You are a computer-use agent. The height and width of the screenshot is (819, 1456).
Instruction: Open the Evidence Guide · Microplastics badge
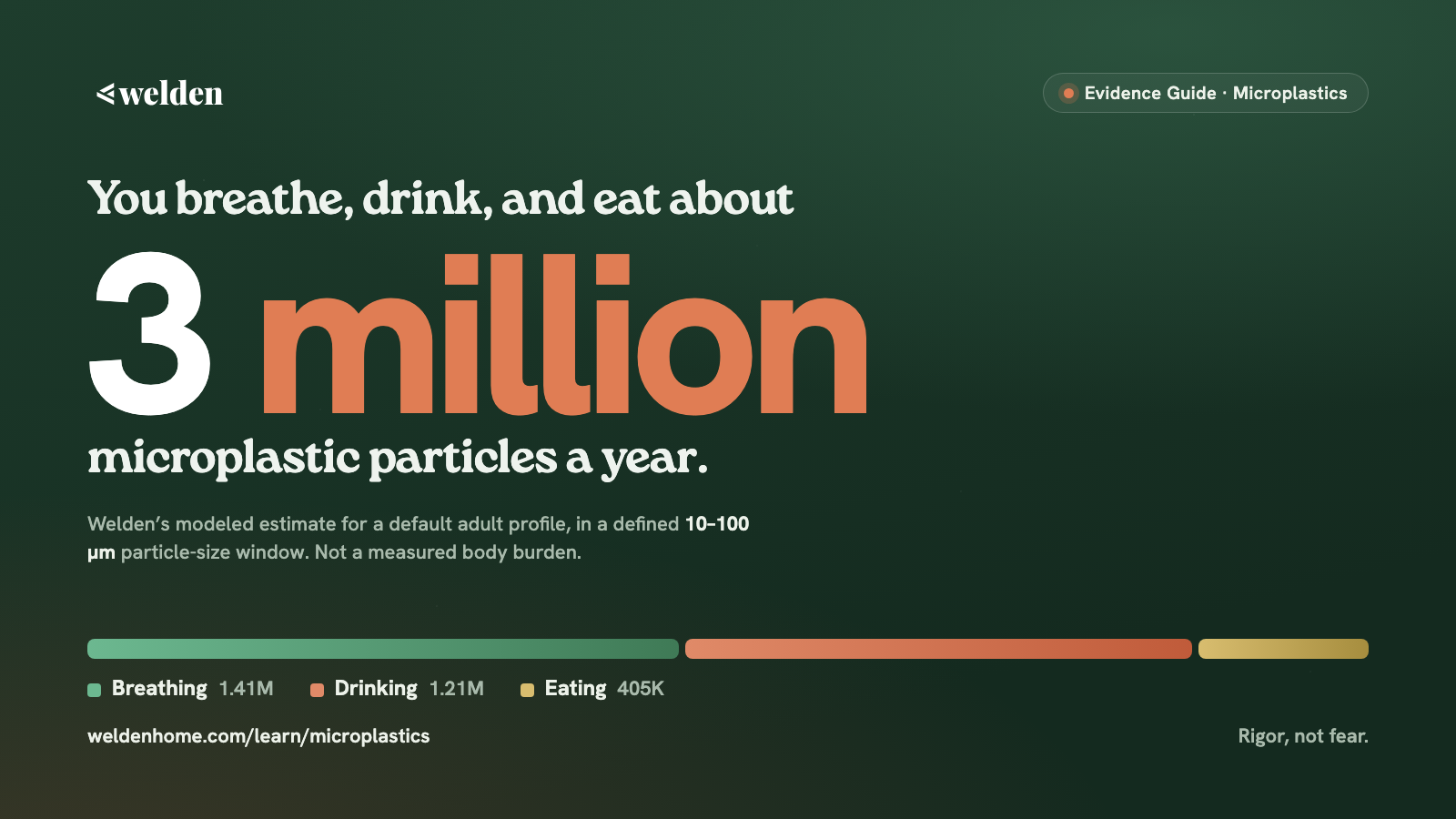(1205, 93)
